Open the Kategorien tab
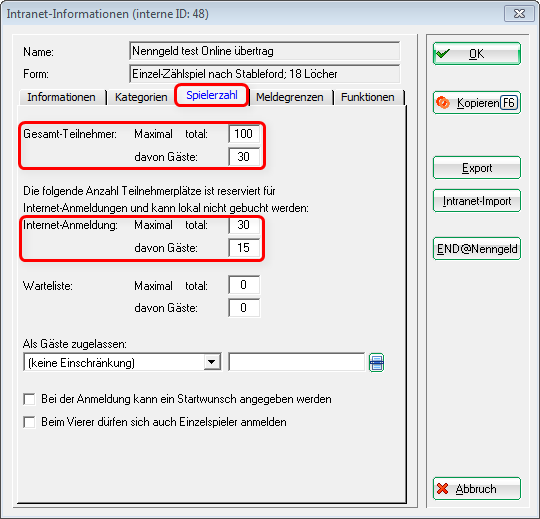This screenshot has width=540, height=519. point(141,97)
